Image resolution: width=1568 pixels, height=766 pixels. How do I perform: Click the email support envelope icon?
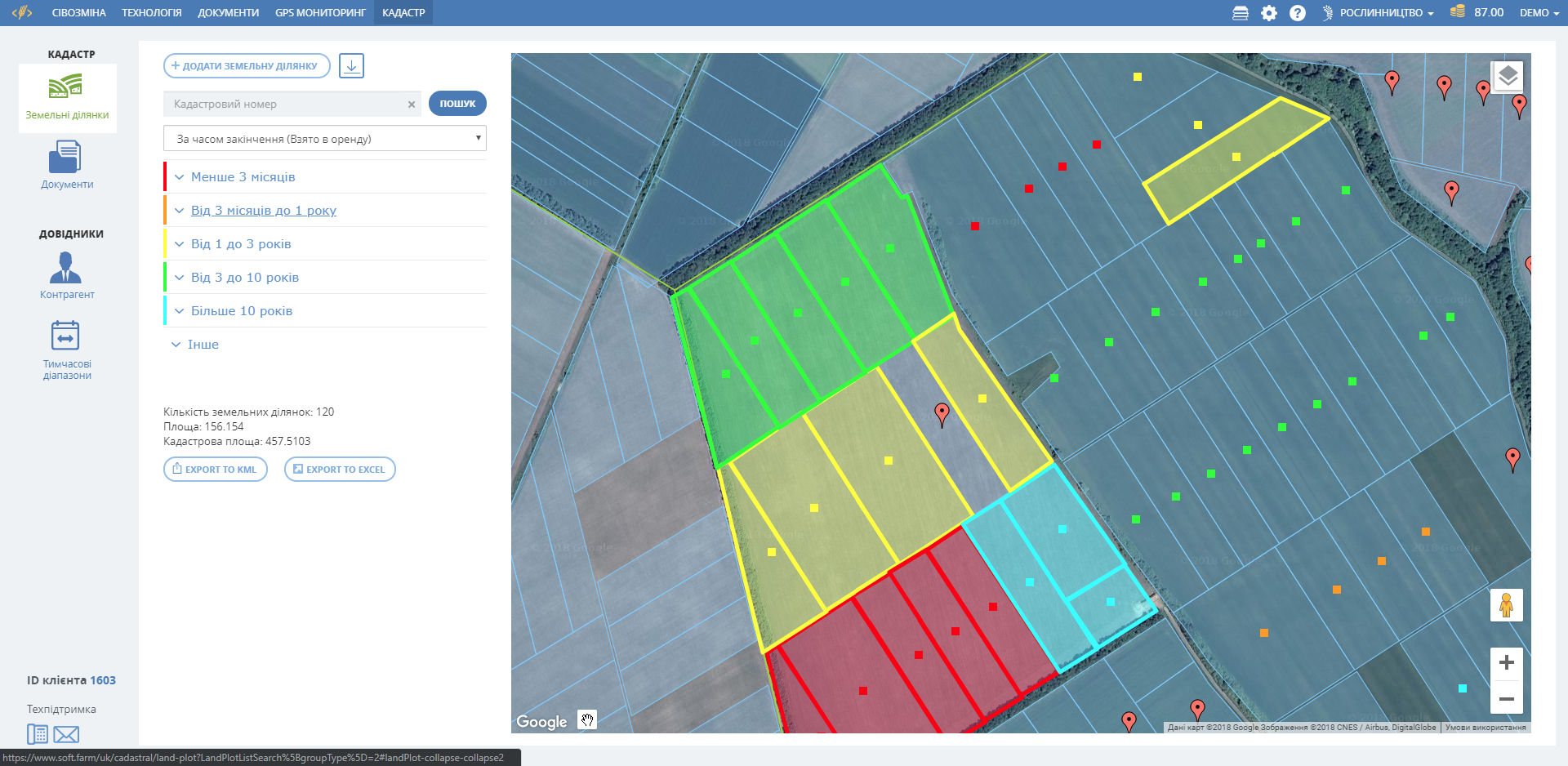(x=66, y=734)
